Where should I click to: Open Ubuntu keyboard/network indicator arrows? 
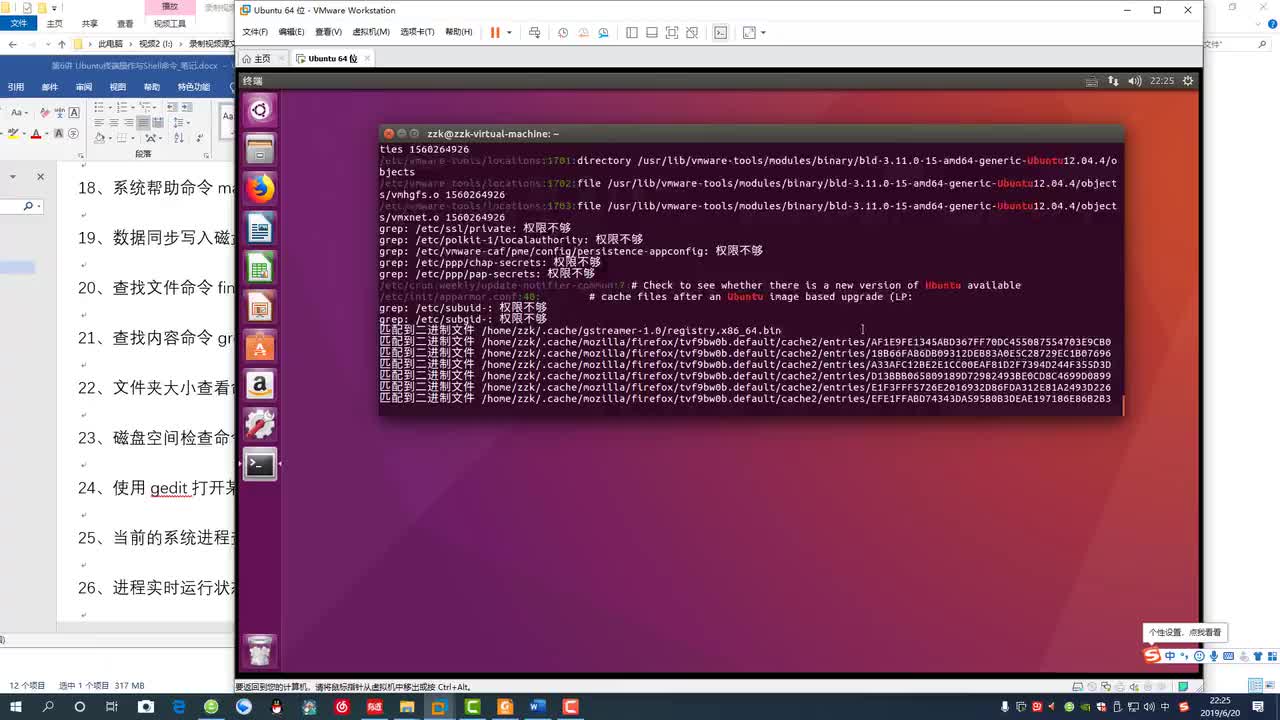1113,81
